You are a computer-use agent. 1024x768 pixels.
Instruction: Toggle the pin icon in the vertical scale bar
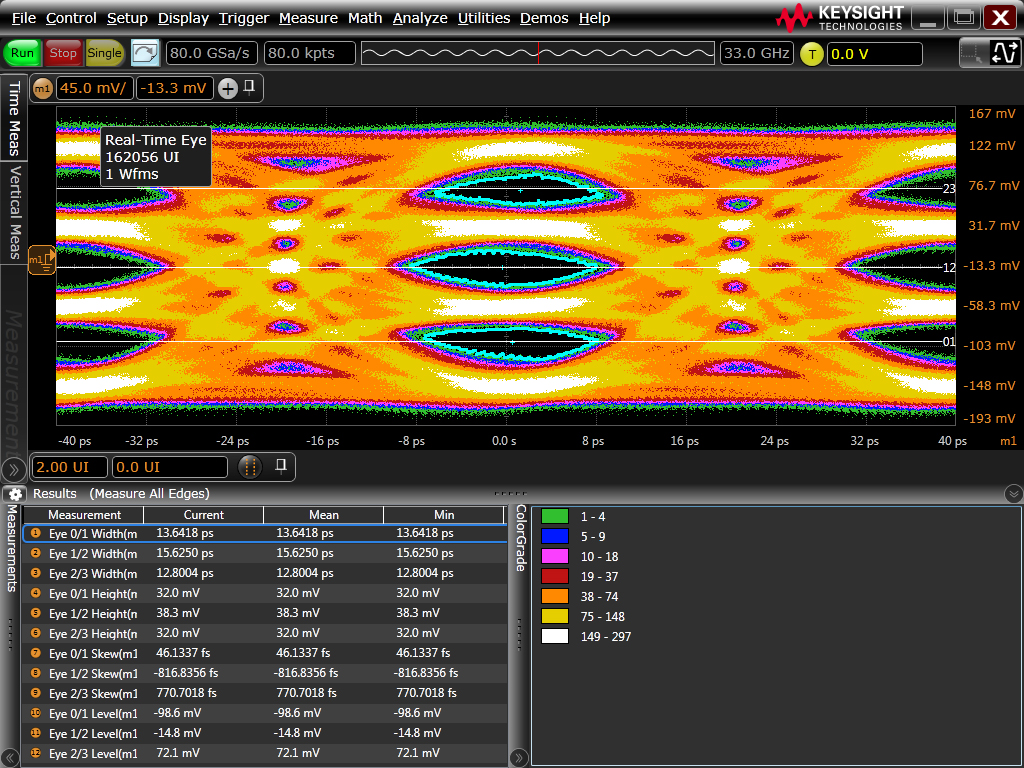(x=250, y=88)
